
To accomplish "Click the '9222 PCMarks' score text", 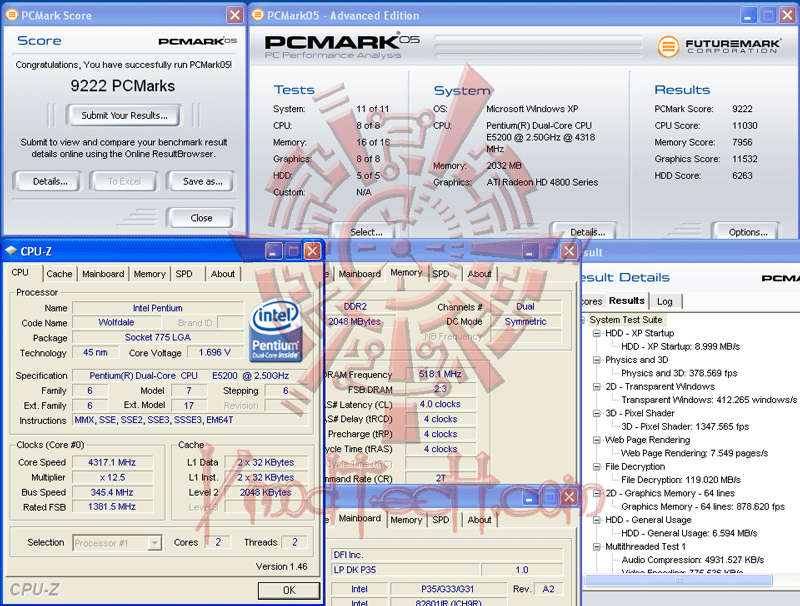I will [x=122, y=86].
